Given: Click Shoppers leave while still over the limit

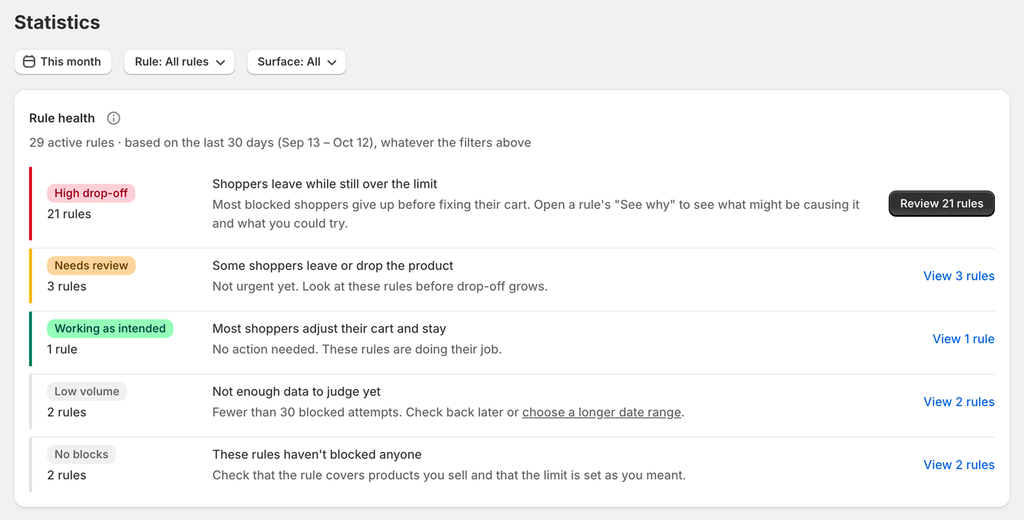Looking at the screenshot, I should (325, 184).
